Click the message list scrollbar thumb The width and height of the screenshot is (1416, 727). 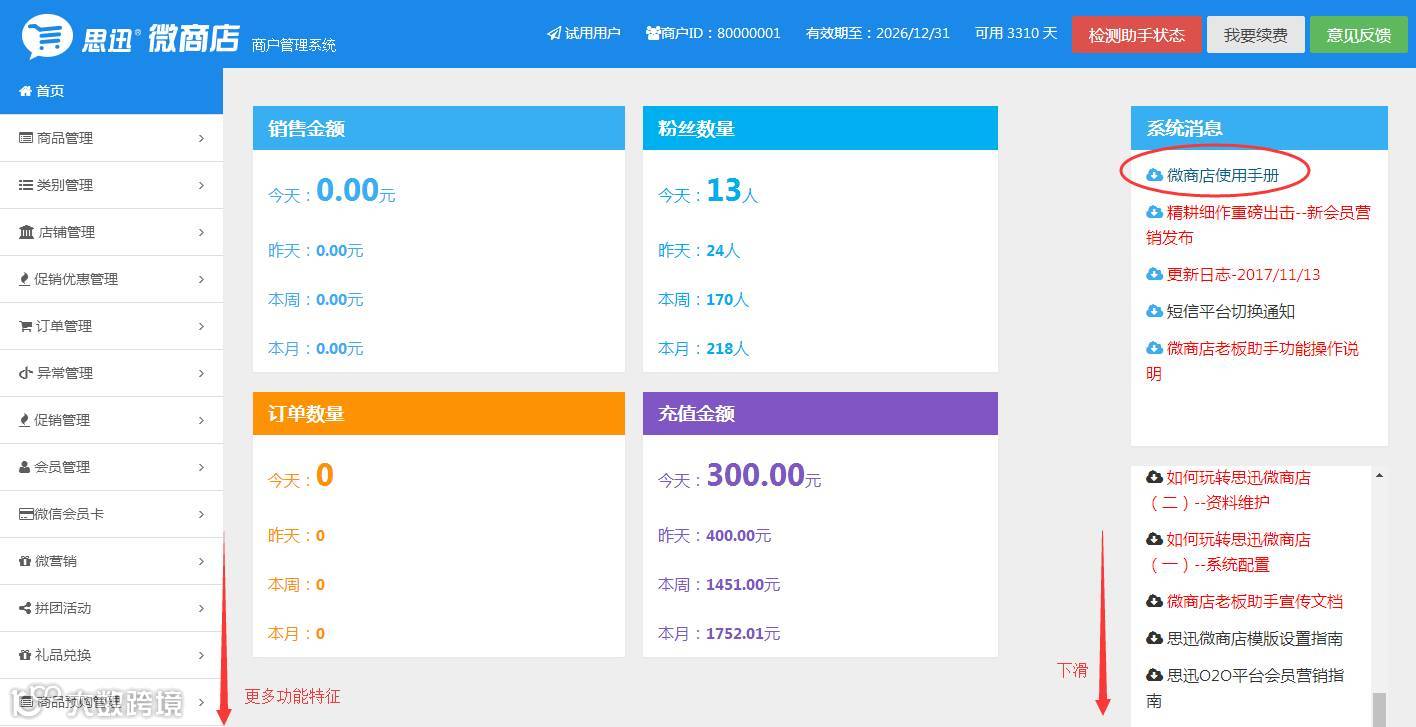coord(1380,709)
